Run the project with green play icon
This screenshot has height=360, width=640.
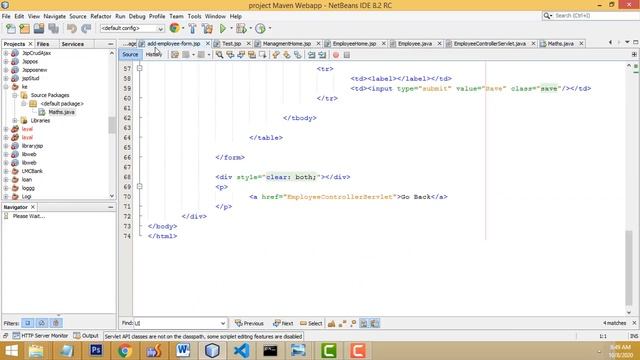pyautogui.click(x=223, y=29)
